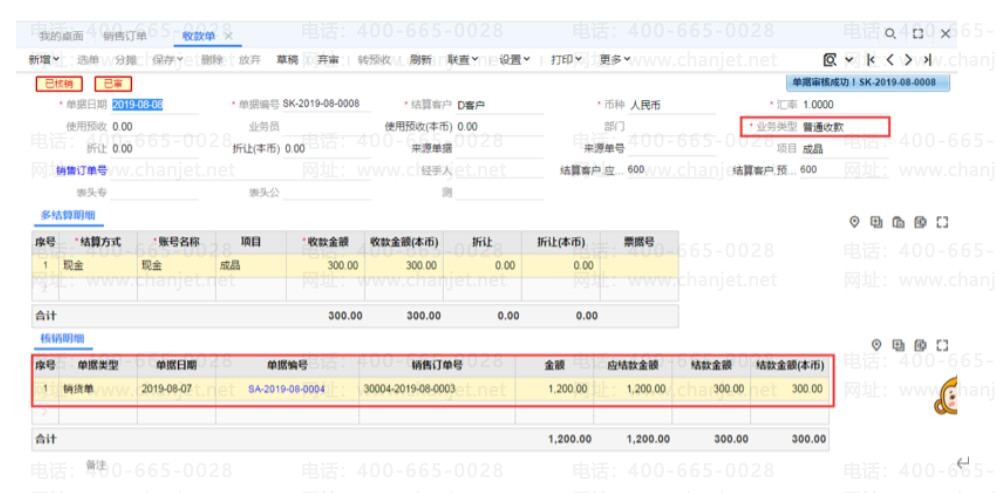Click the 放弃 toolbar button
This screenshot has height=493, width=996.
(250, 60)
